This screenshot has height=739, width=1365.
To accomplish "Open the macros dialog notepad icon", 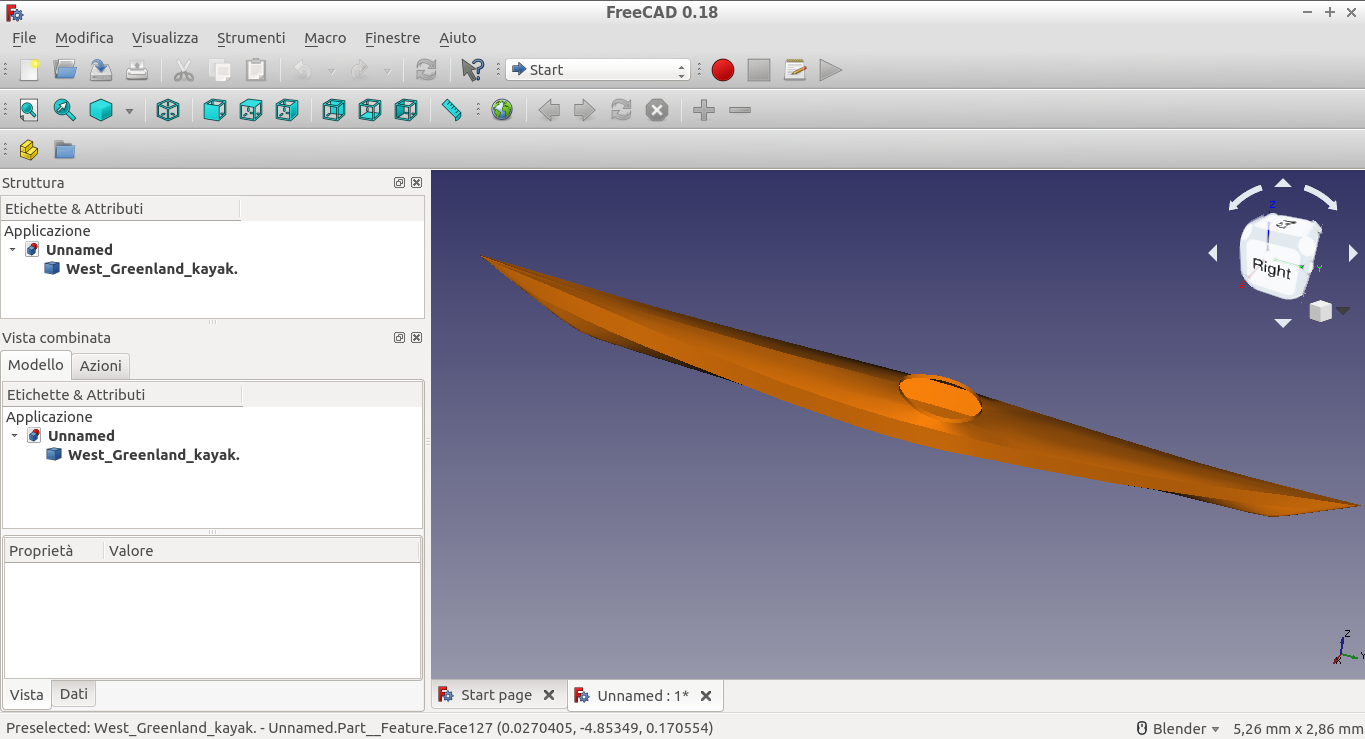I will (795, 70).
